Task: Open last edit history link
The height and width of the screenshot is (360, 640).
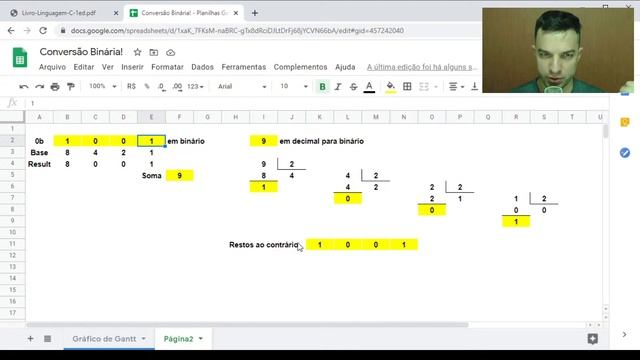Action: pos(422,67)
